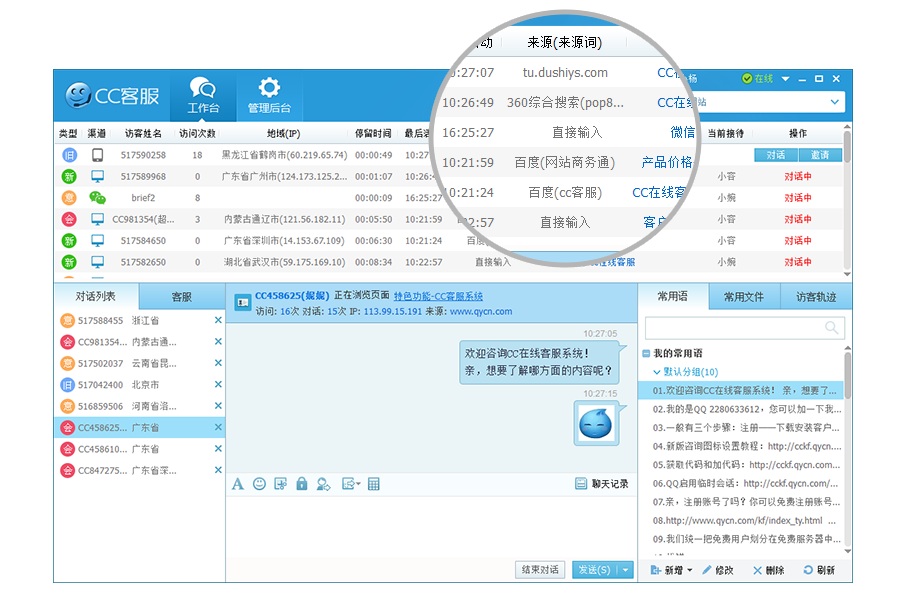Click the screenshot capture icon in chat toolbar
This screenshot has width=900, height=600.
(x=281, y=484)
